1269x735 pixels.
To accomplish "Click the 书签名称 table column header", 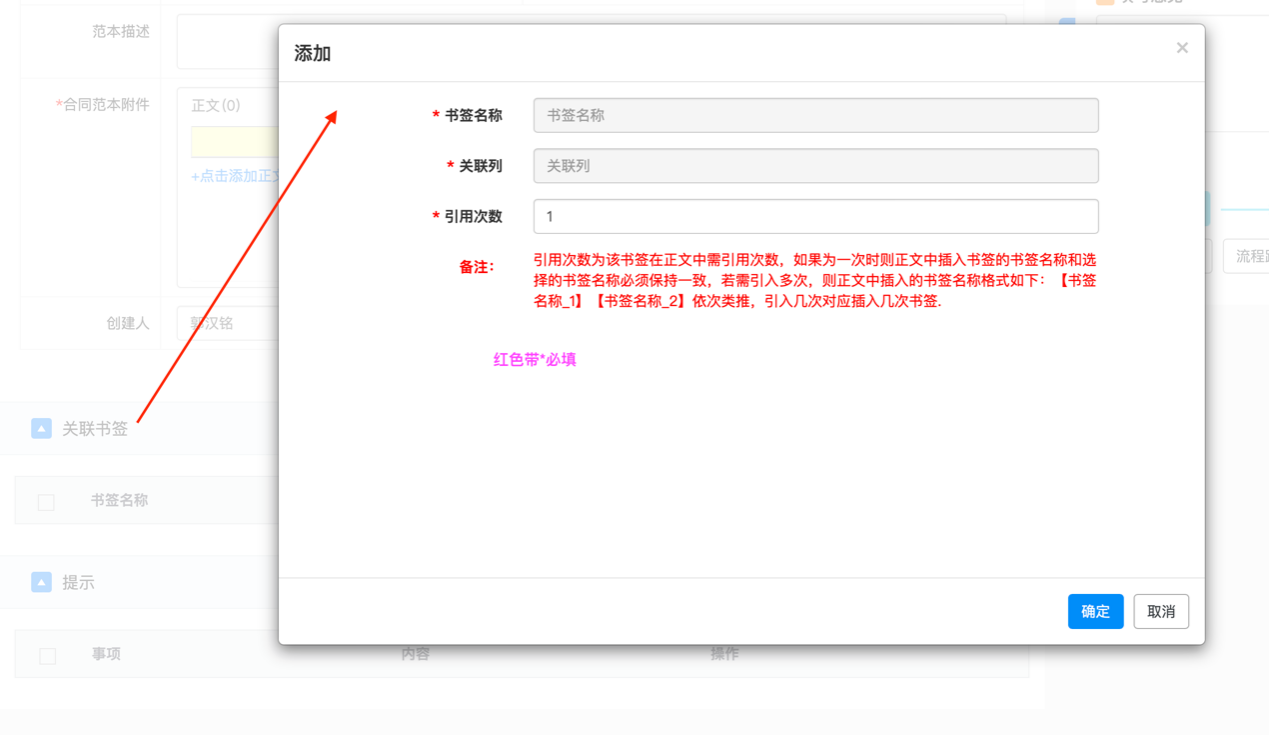I will (x=119, y=500).
